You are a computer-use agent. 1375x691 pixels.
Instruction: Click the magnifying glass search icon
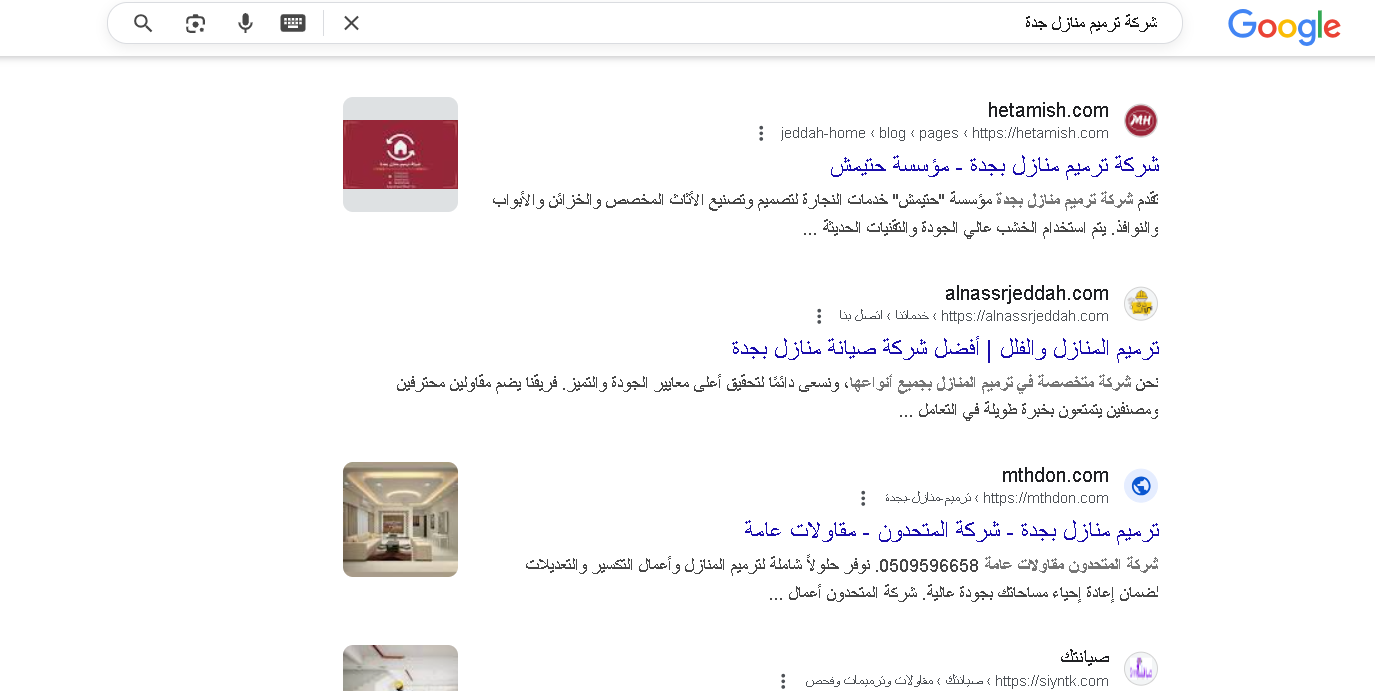point(143,23)
